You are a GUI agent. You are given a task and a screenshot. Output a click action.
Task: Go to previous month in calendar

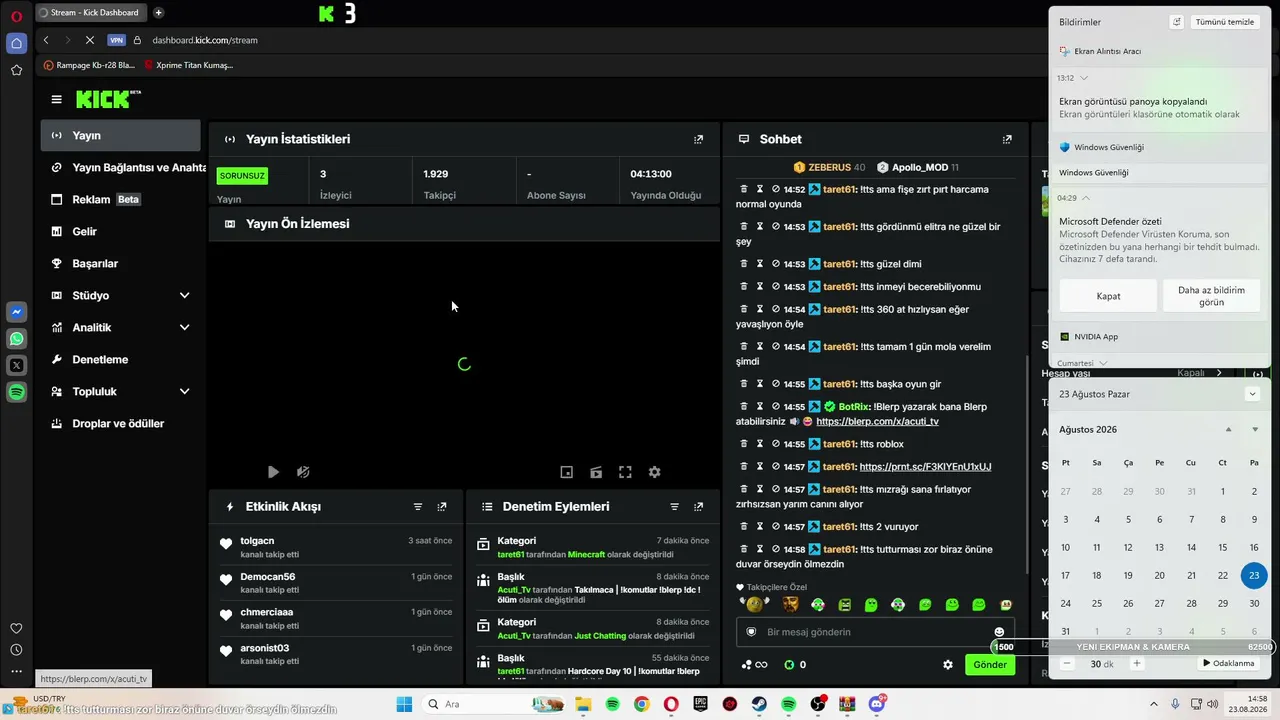1228,430
